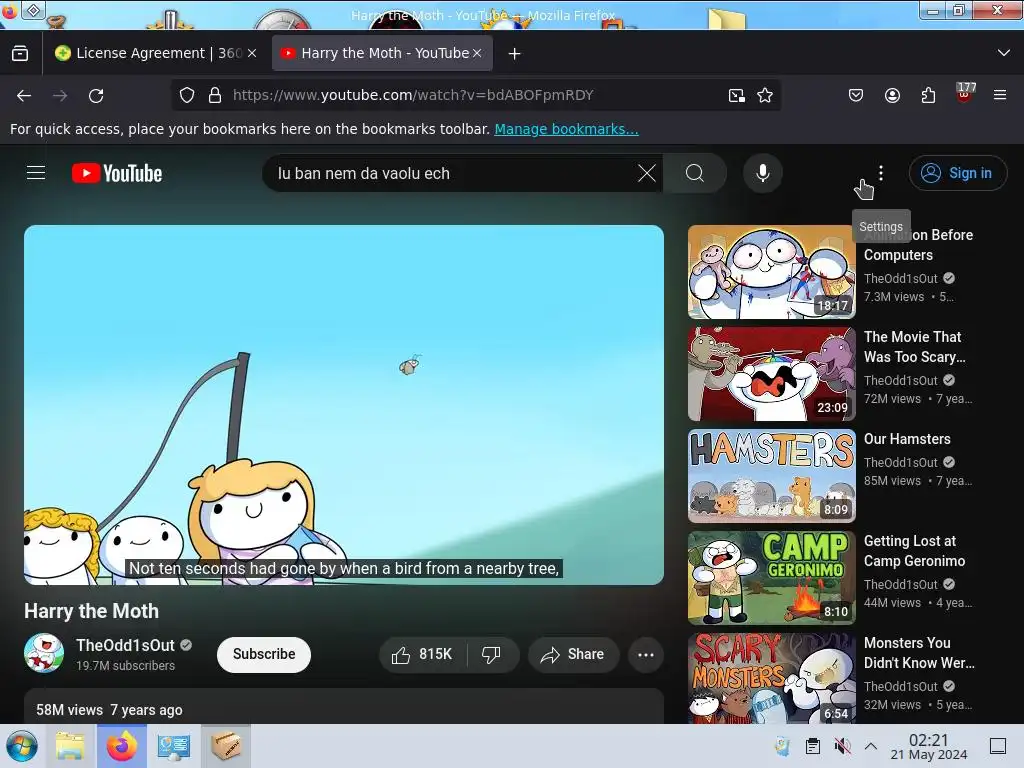The image size is (1024, 768).
Task: Dislike the video
Action: [x=492, y=654]
